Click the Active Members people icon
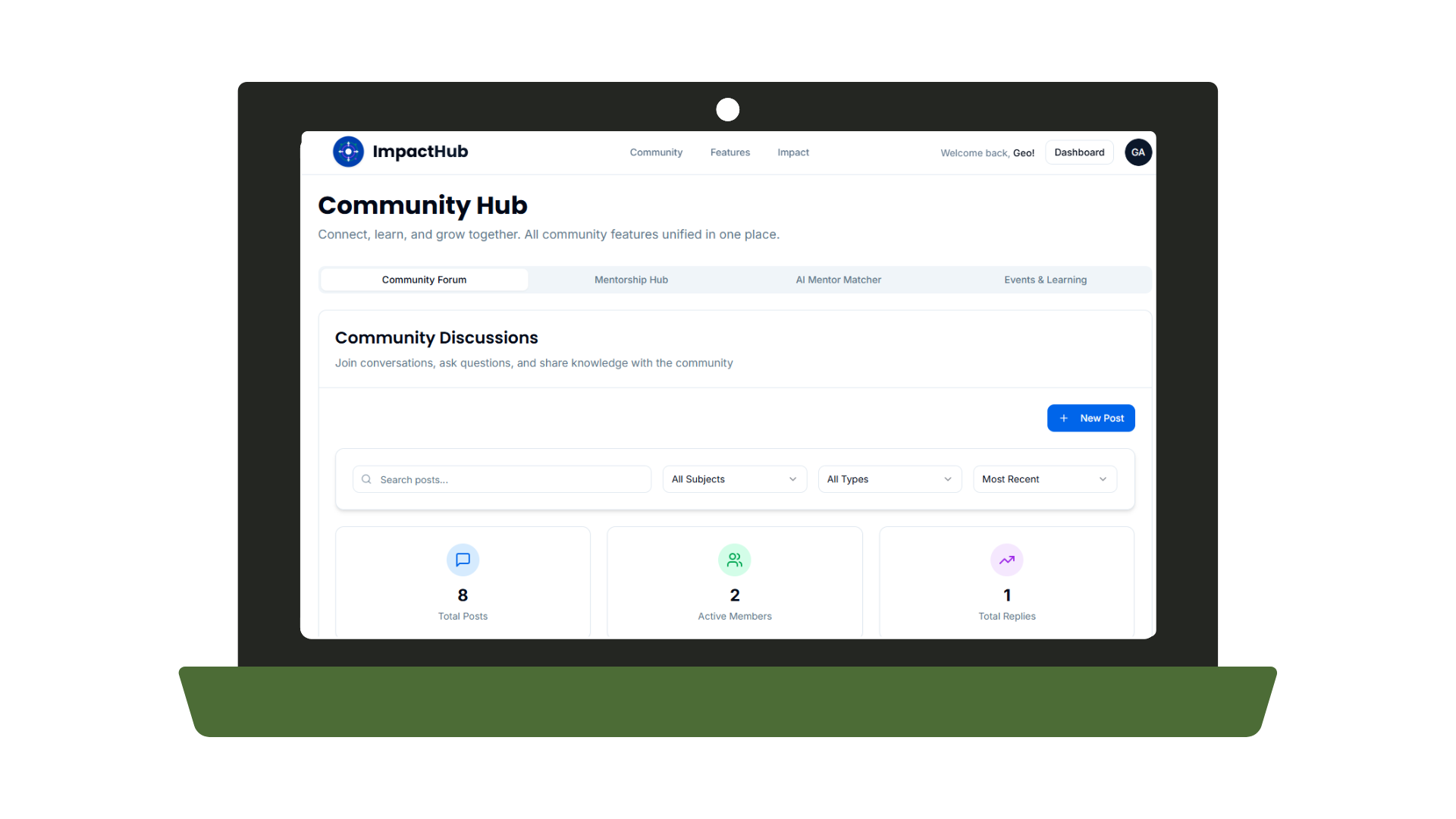Screen dimensions: 1456x819 [x=734, y=560]
